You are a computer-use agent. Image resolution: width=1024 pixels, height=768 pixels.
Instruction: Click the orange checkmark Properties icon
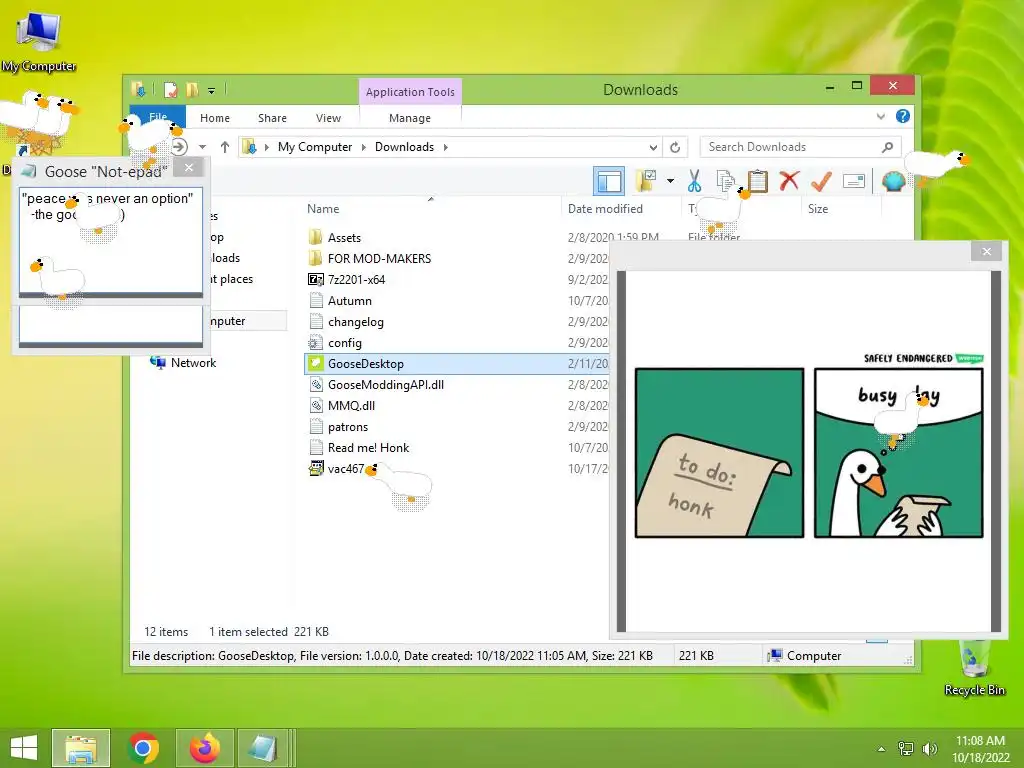(x=821, y=181)
